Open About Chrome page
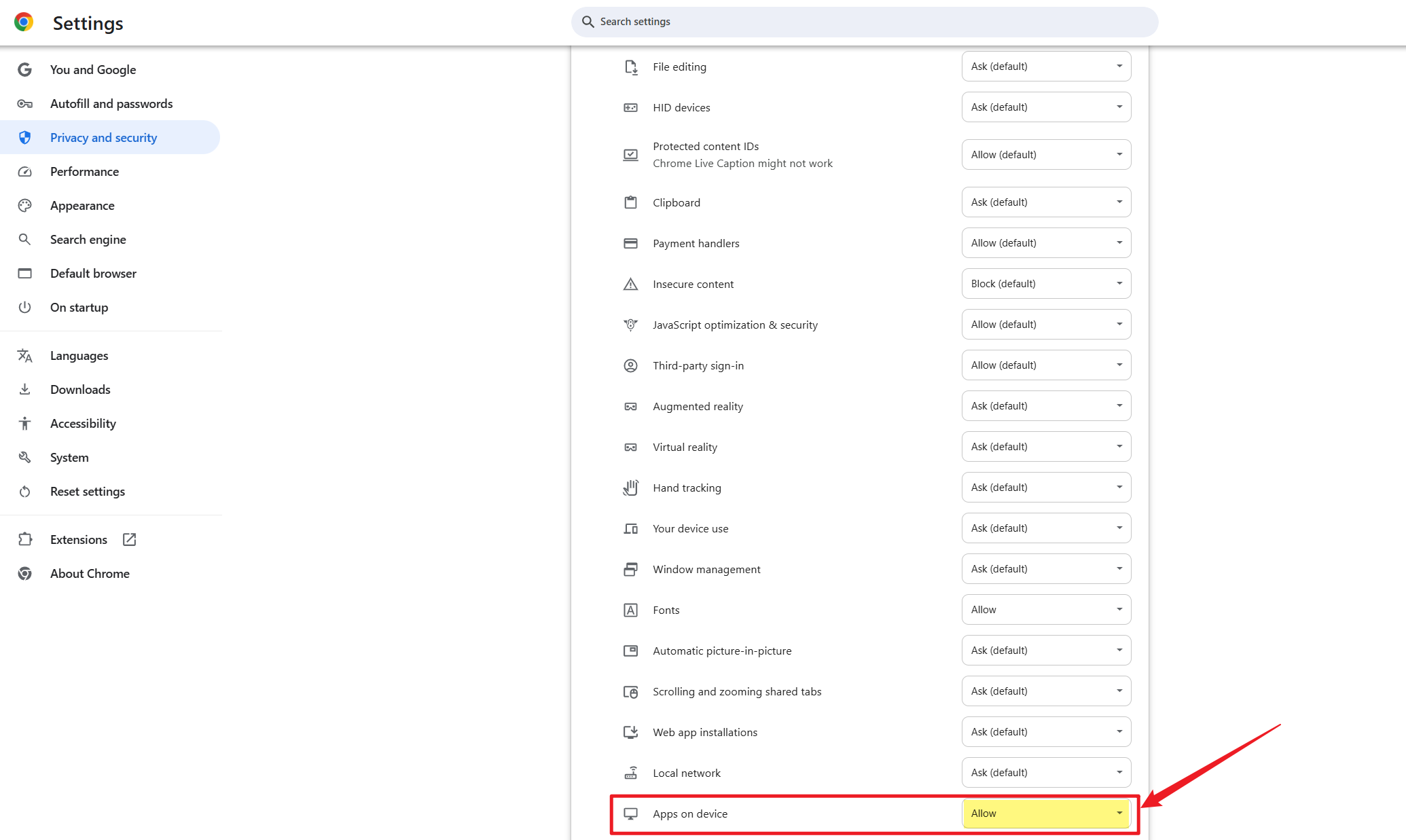The image size is (1406, 840). (90, 574)
